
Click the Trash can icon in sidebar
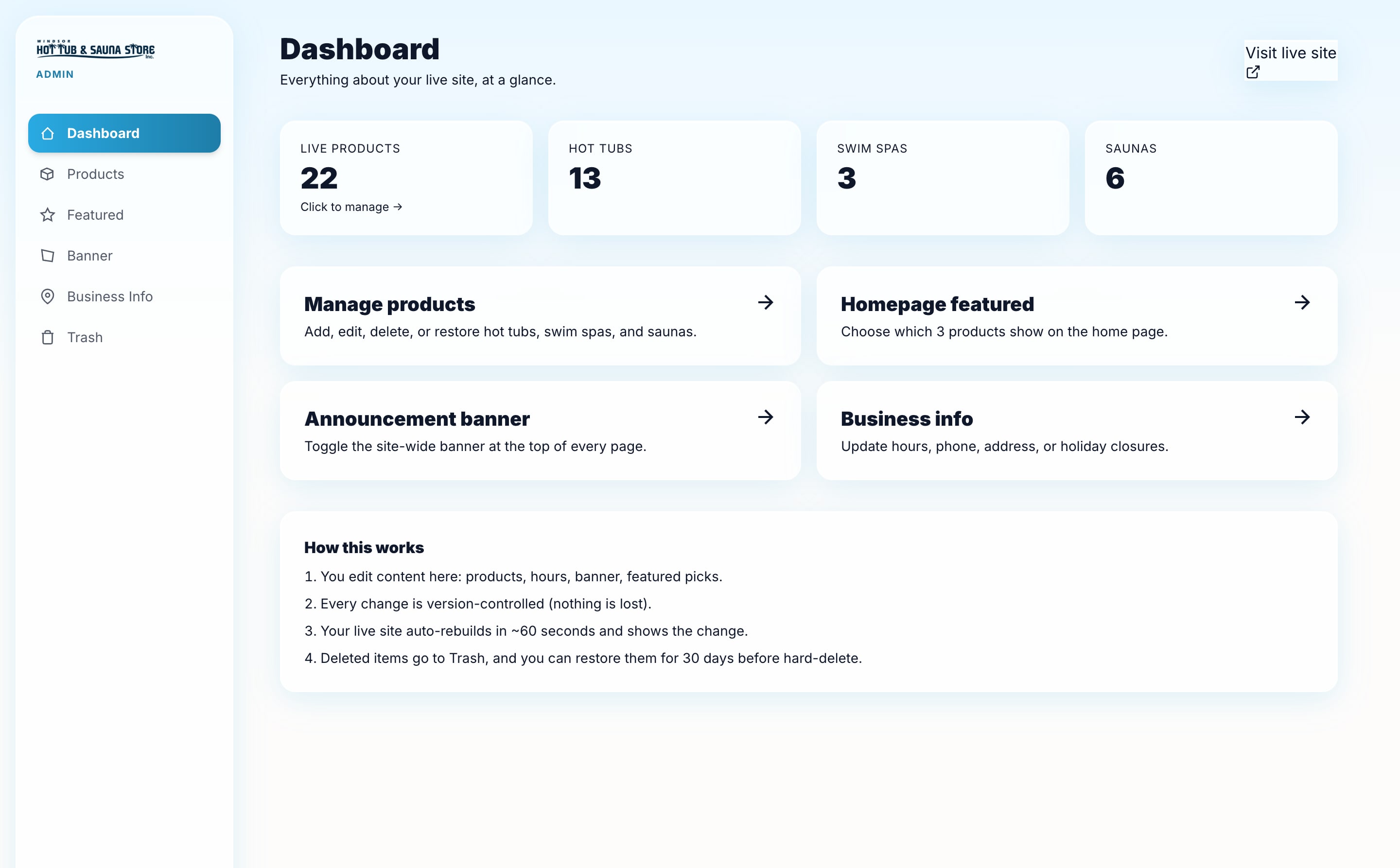48,337
